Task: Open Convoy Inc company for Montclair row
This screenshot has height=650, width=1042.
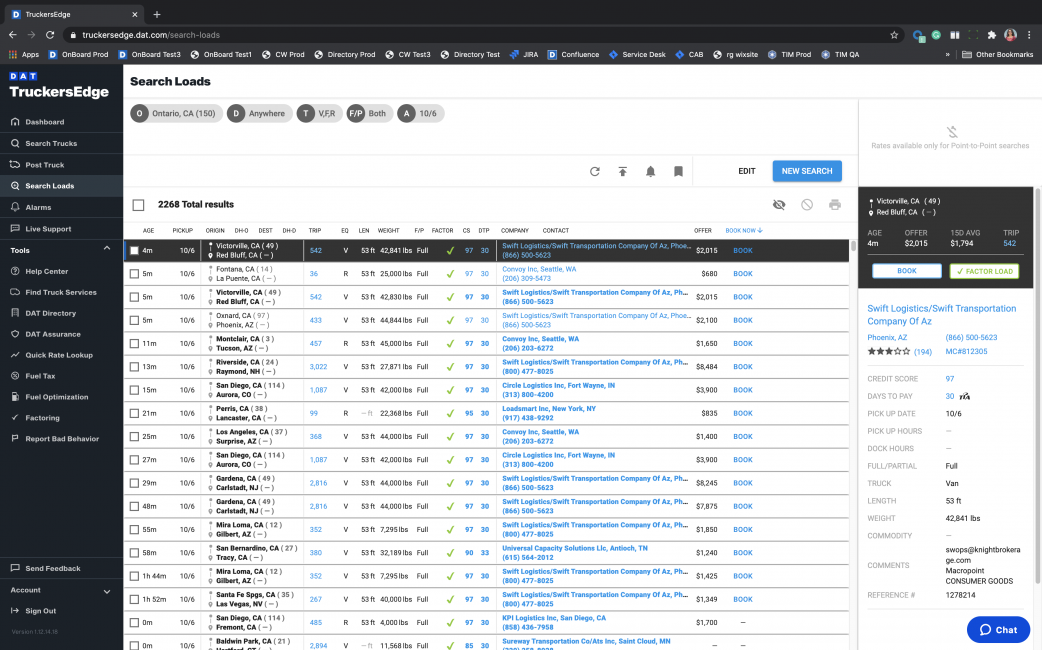Action: [x=540, y=339]
